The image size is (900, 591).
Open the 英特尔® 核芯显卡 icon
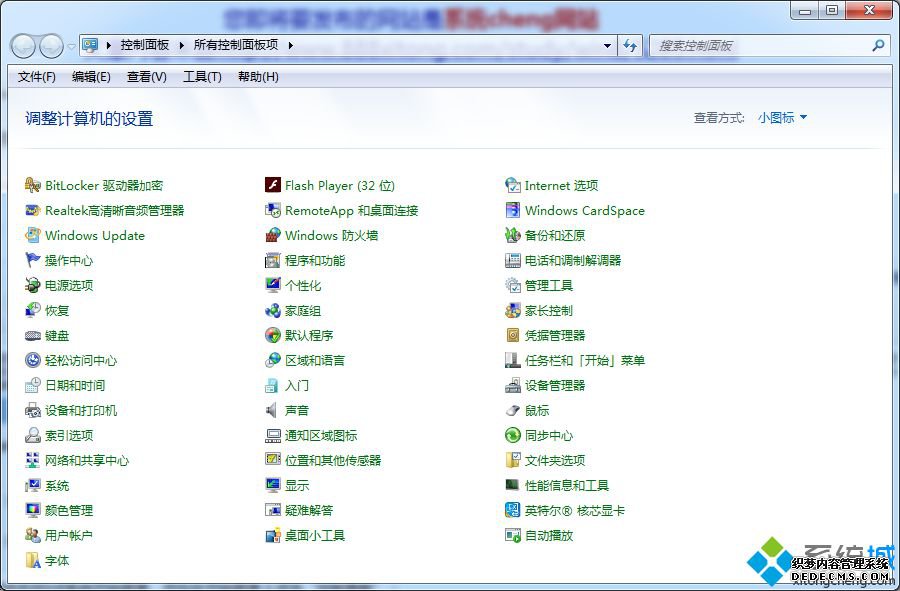click(x=513, y=510)
